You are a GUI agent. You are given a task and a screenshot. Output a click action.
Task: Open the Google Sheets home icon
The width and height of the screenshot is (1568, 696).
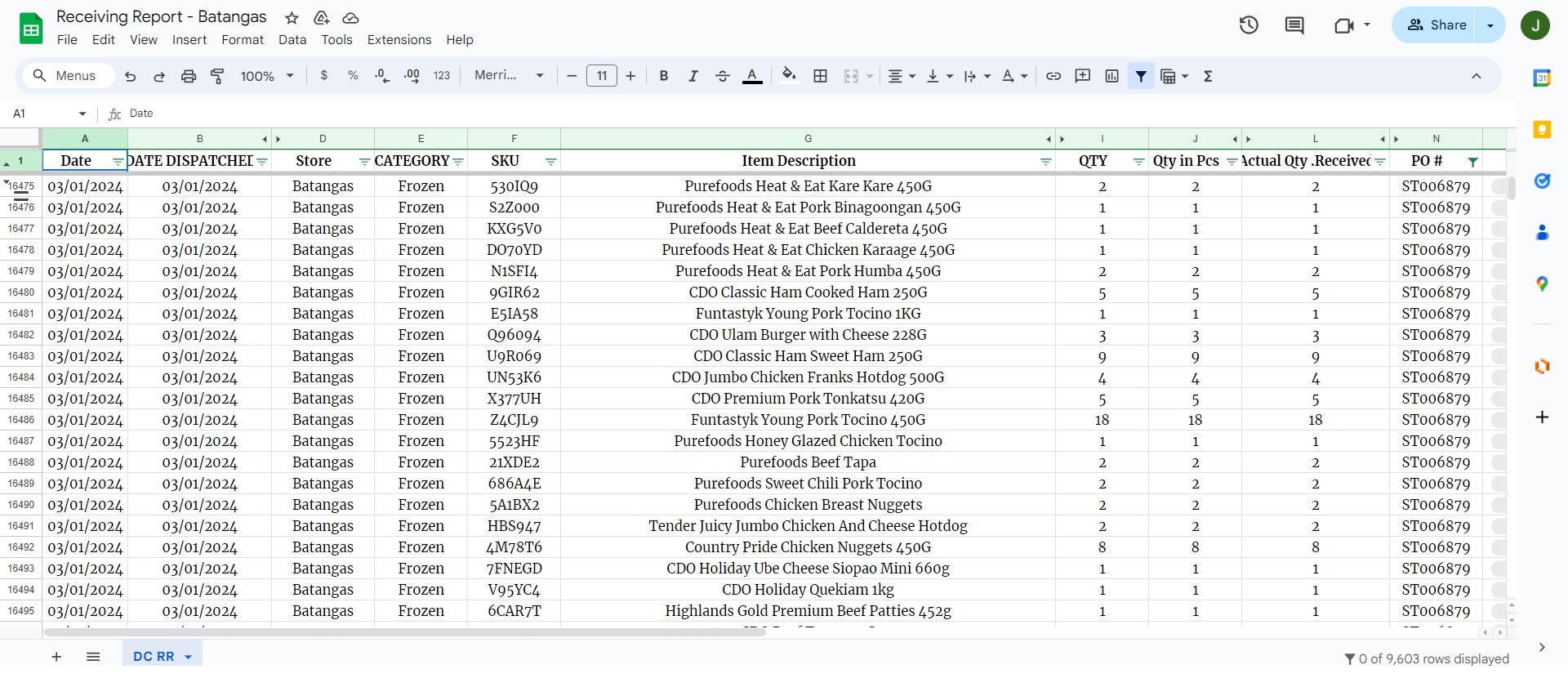(31, 29)
